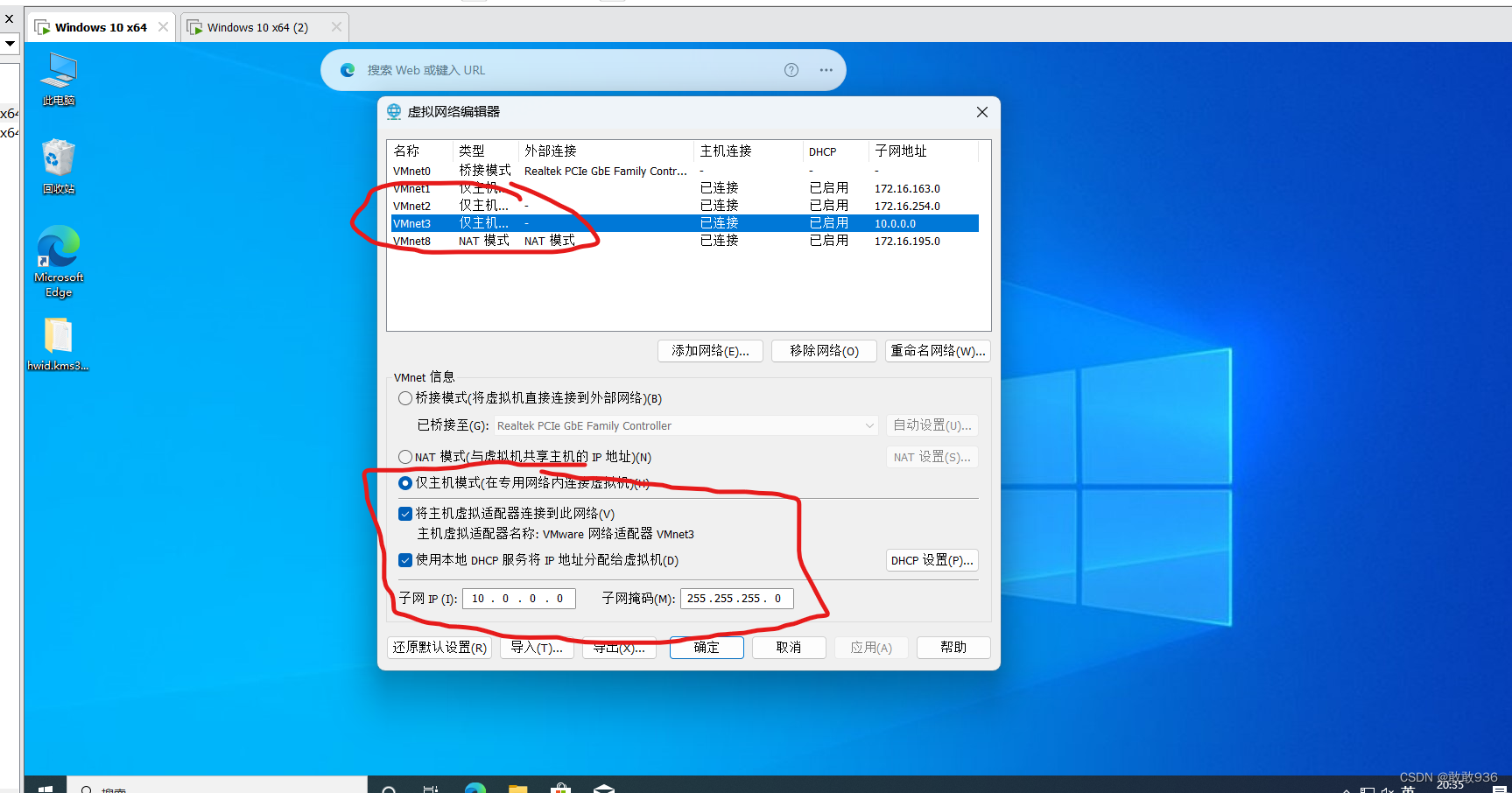Select NAT 模式 radio button
This screenshot has height=793, width=1512.
tap(405, 457)
